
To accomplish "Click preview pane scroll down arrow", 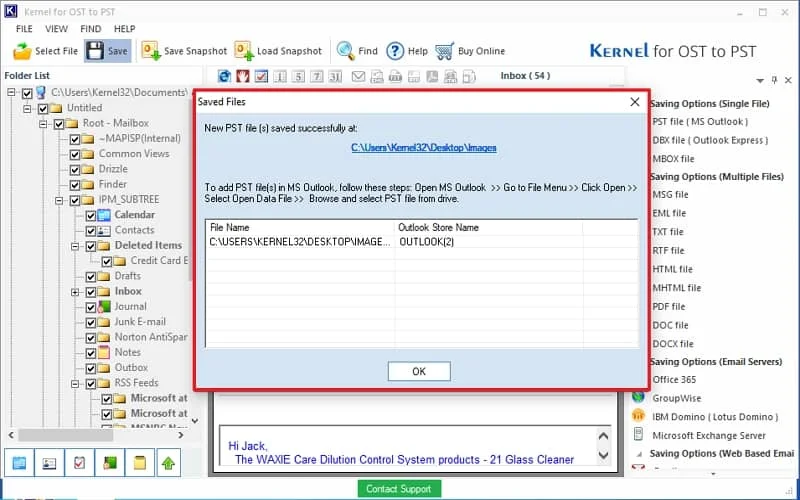I will 604,455.
